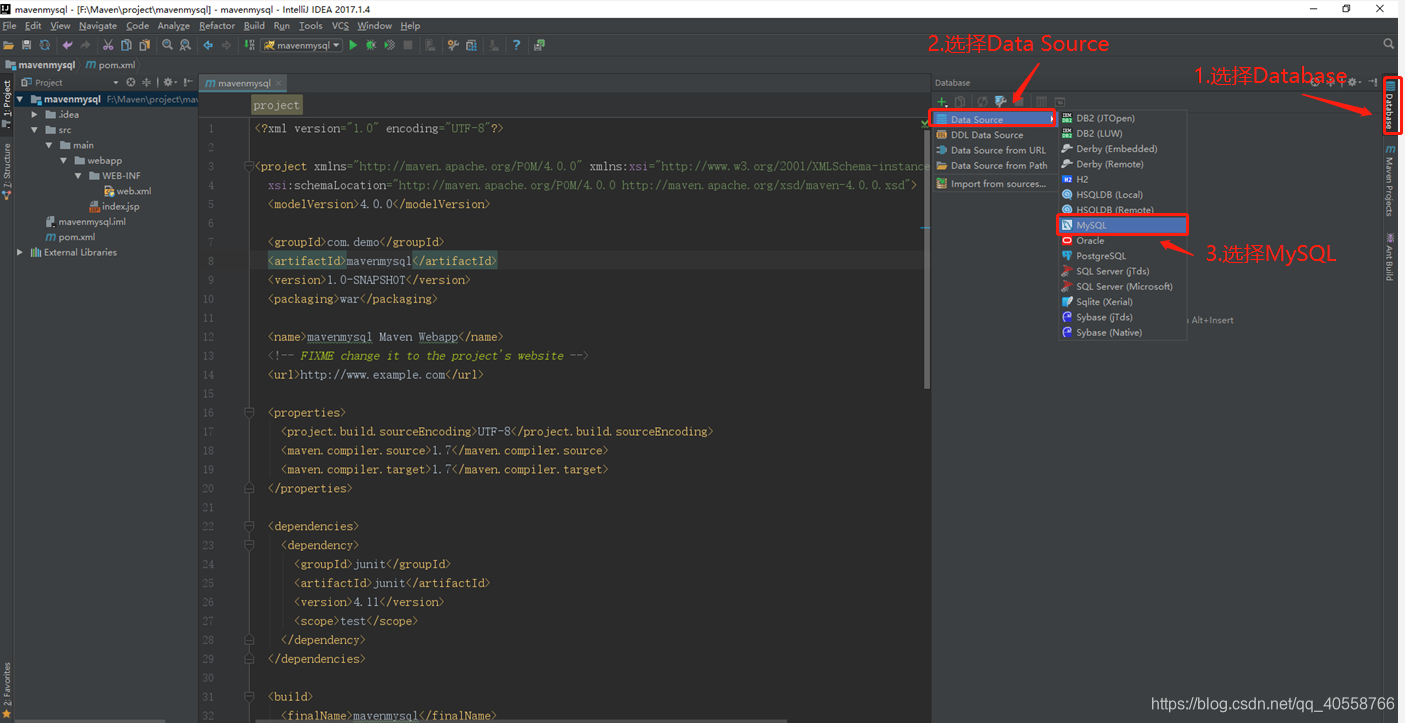Click the Copy toolbar icon

[x=126, y=45]
